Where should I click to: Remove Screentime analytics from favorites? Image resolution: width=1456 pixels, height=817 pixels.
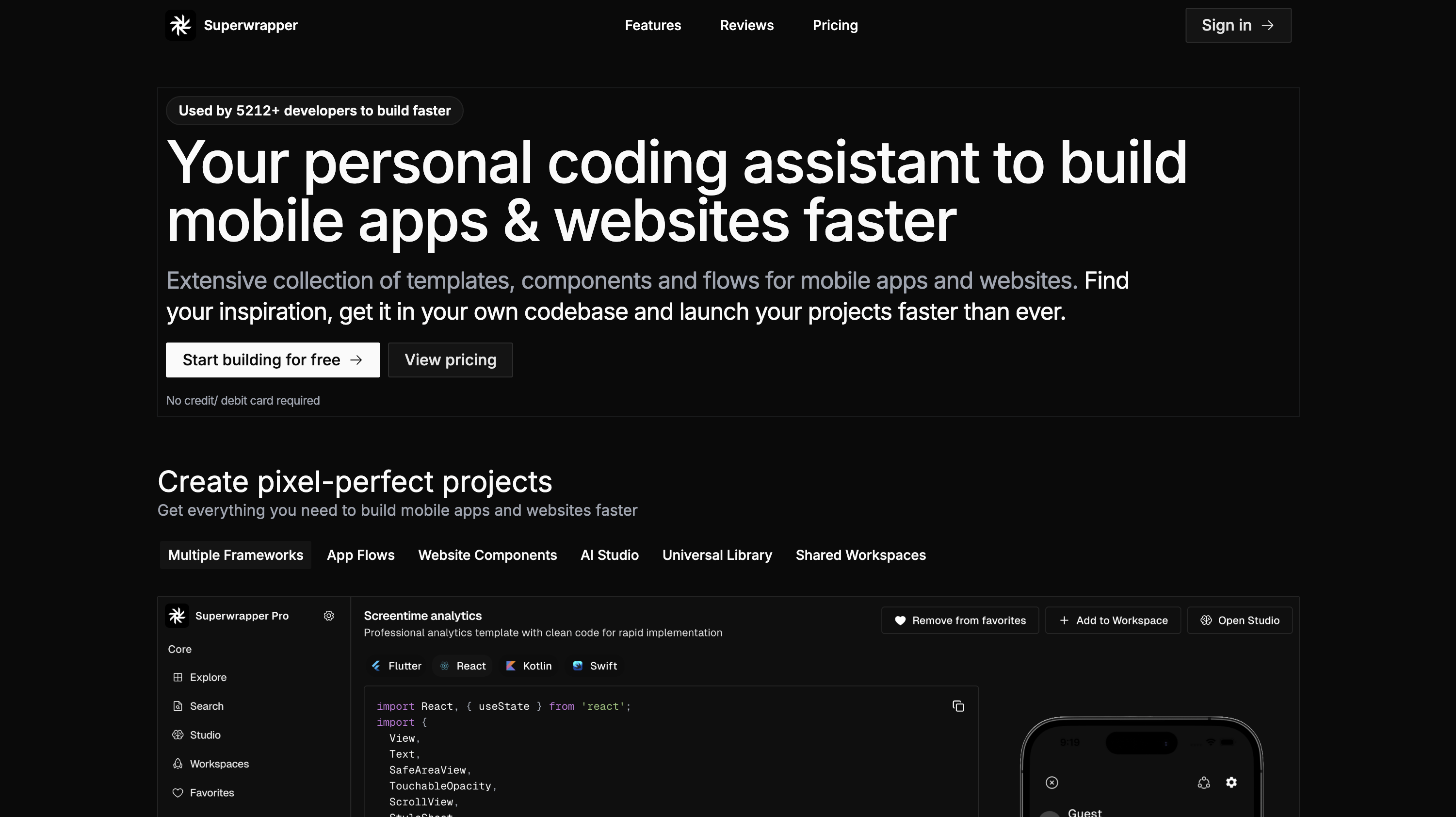tap(959, 620)
